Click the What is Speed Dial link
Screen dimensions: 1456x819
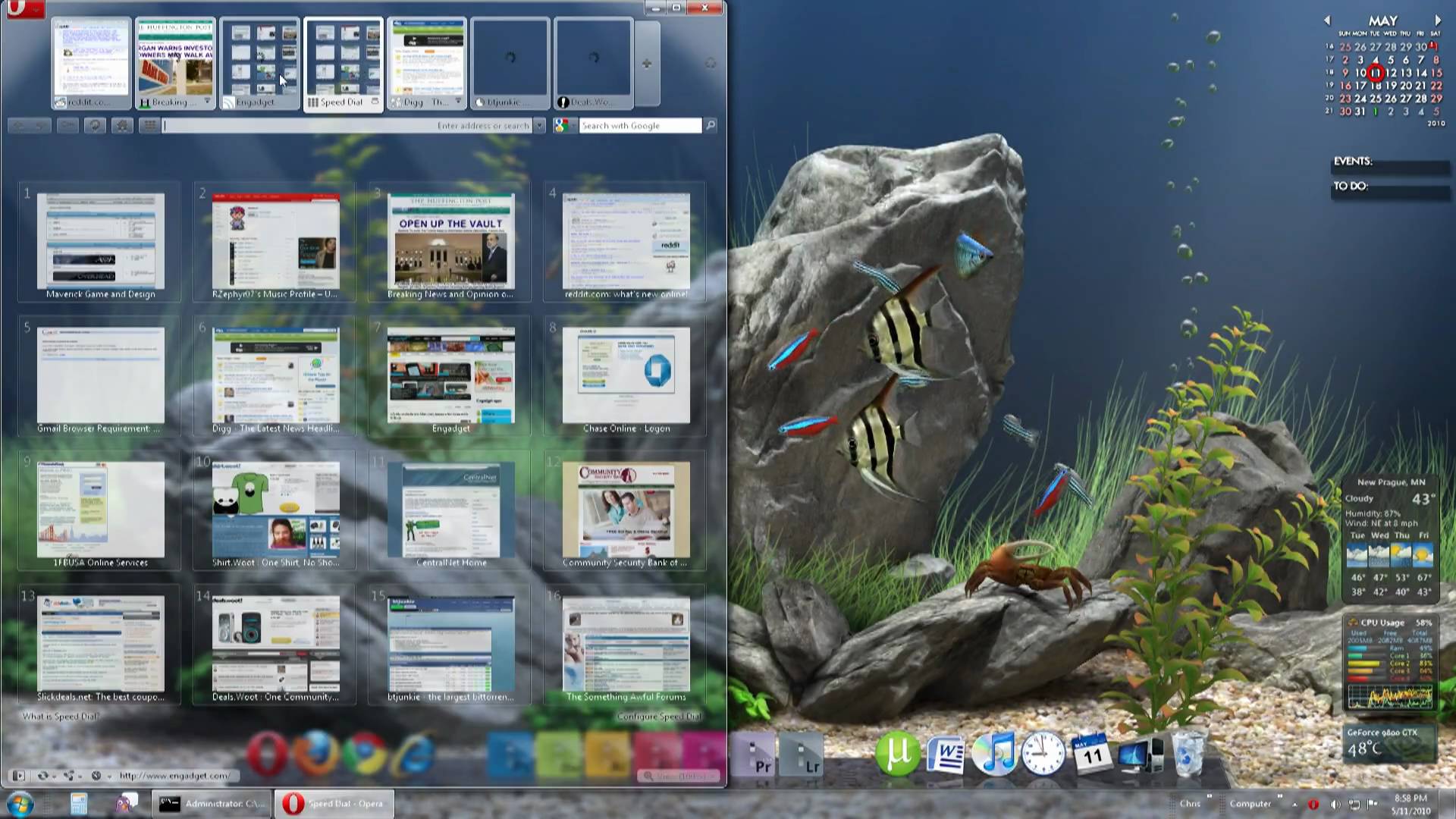point(61,716)
